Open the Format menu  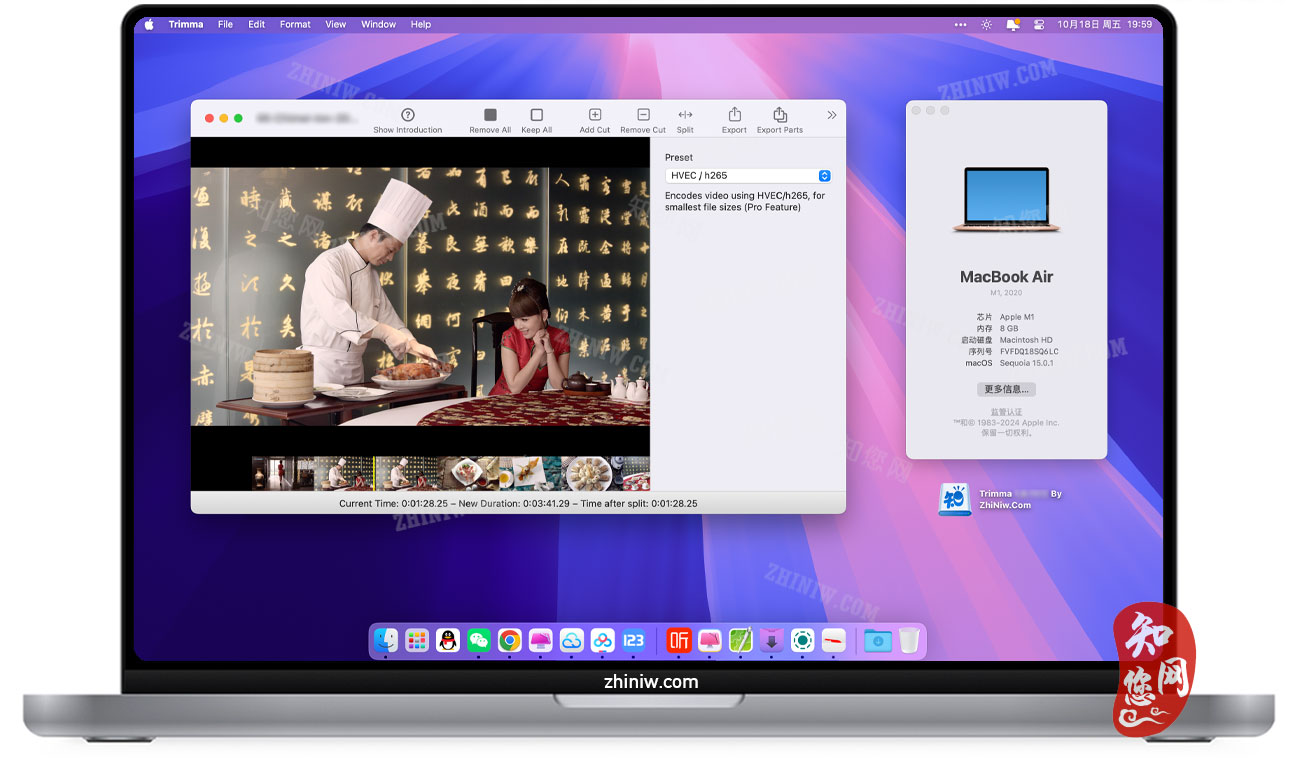295,24
